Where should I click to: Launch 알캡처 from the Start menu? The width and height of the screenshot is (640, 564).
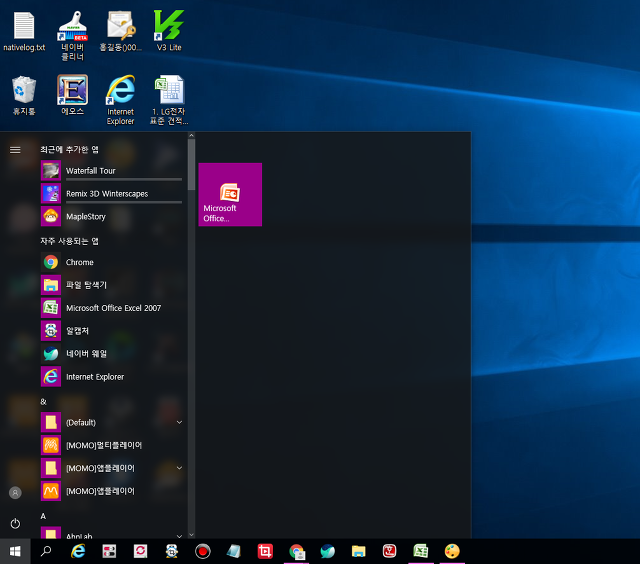pos(111,331)
